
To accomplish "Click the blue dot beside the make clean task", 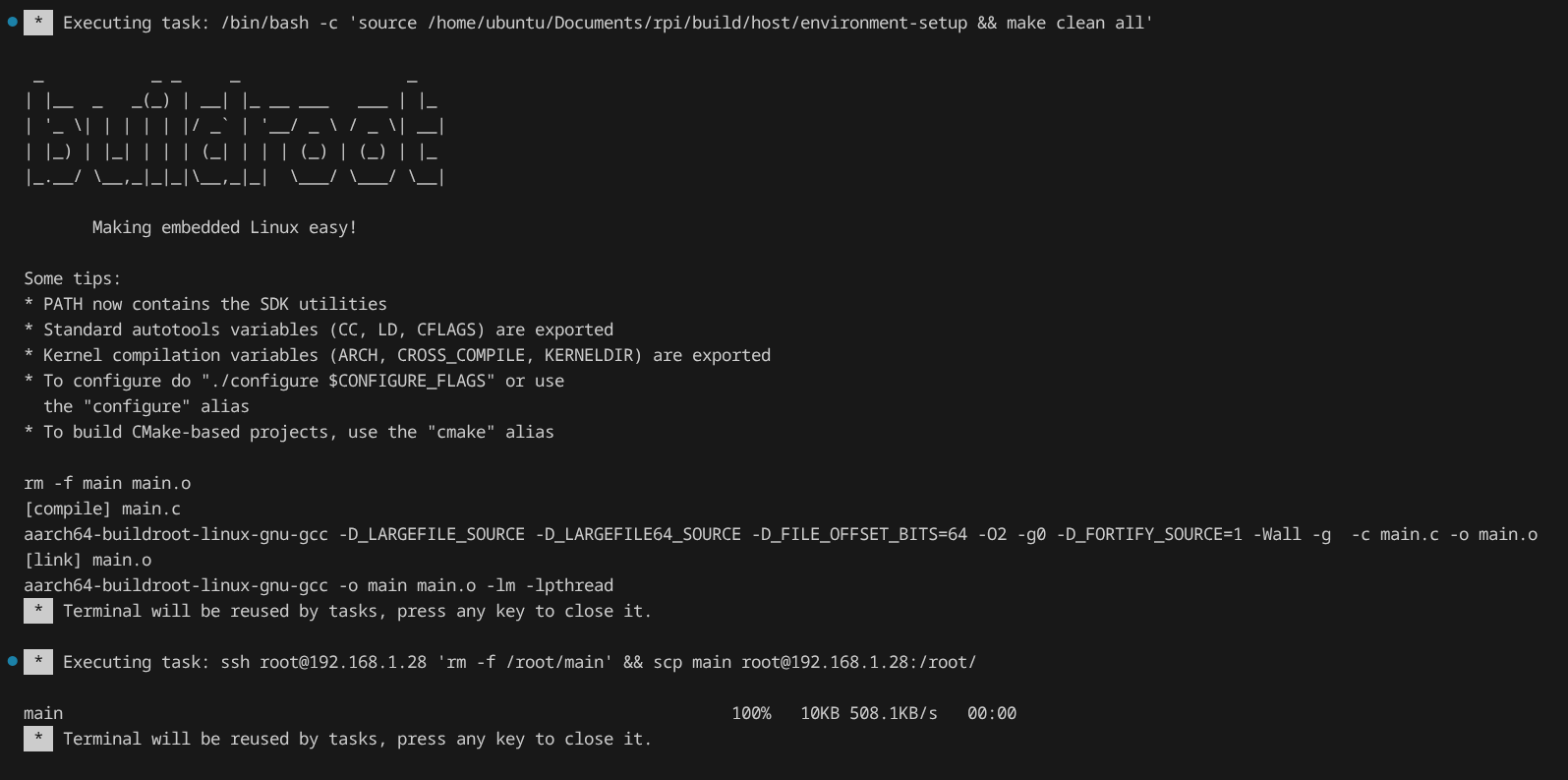I will (x=12, y=22).
